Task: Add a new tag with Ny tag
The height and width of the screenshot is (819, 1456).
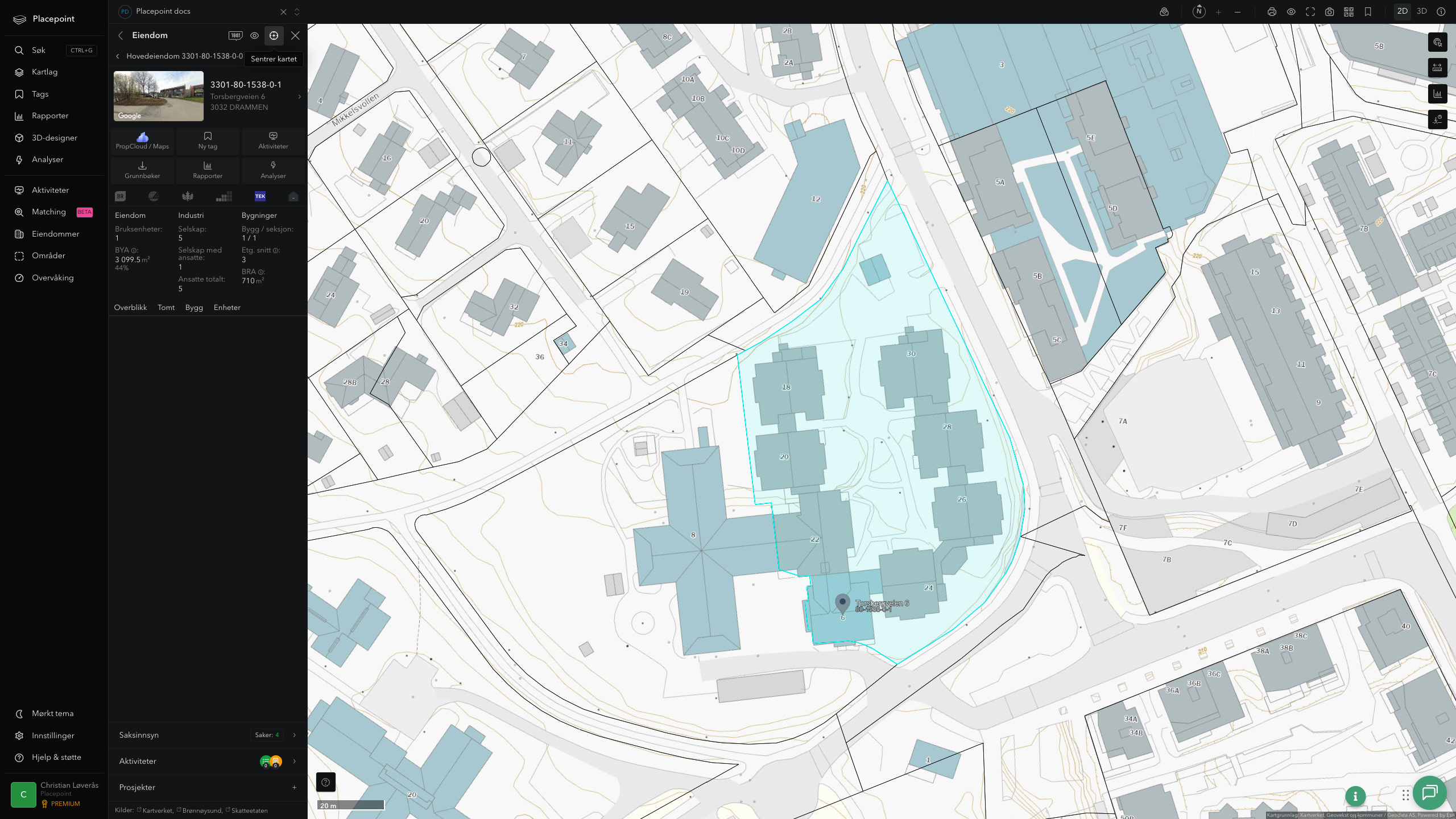Action: tap(208, 141)
